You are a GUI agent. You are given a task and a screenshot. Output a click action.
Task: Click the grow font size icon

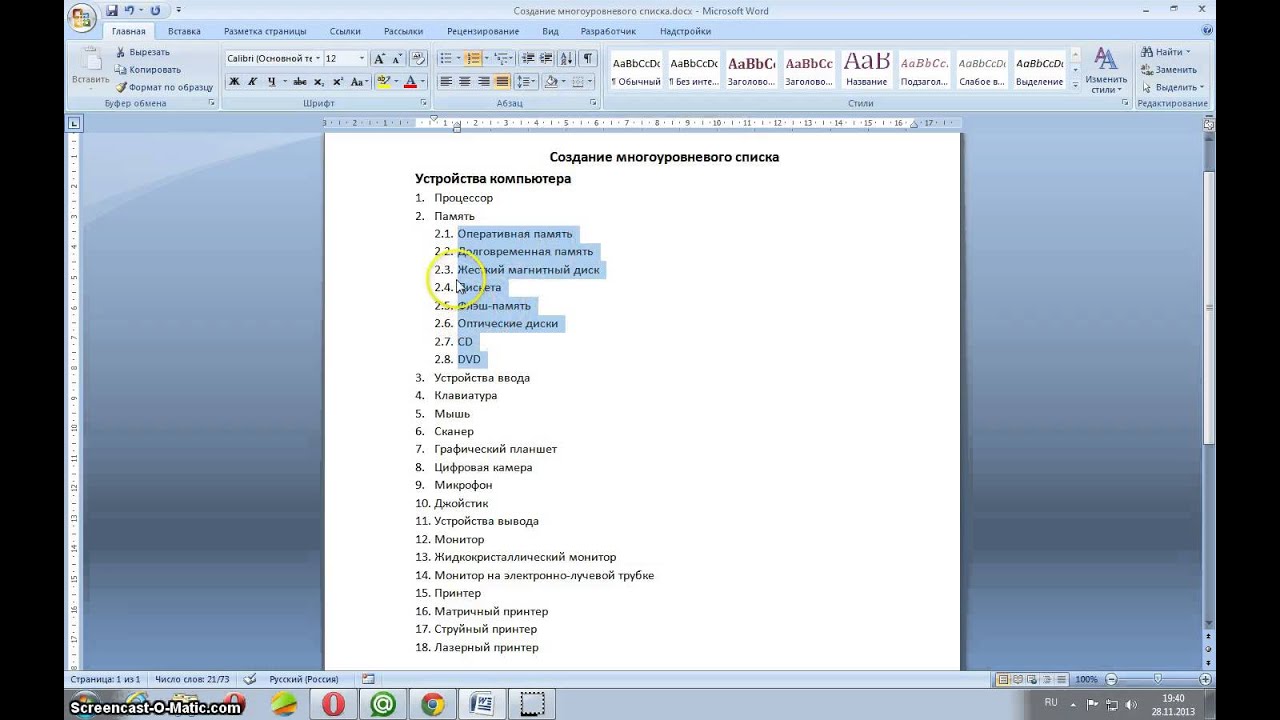380,59
